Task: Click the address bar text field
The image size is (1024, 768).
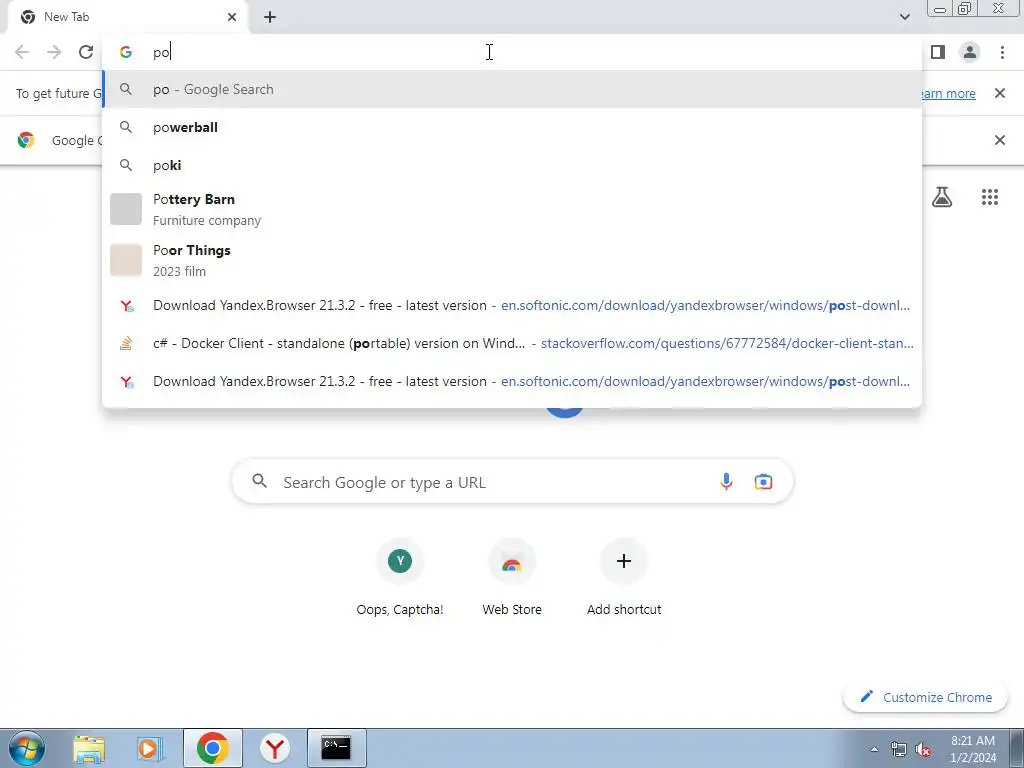Action: click(x=512, y=52)
